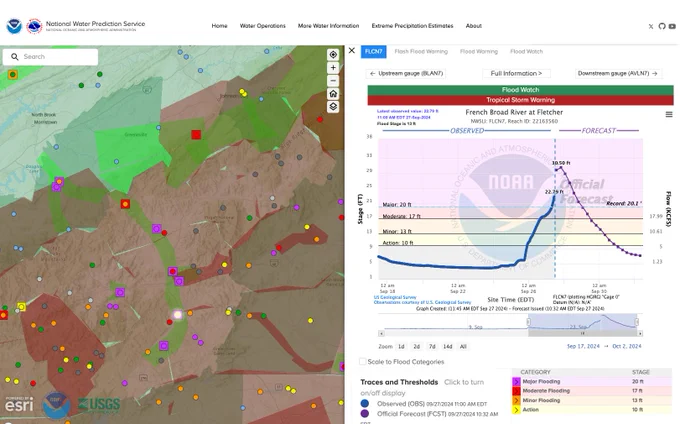Open the chart hamburger context menu
This screenshot has height=424, width=680.
(x=669, y=114)
